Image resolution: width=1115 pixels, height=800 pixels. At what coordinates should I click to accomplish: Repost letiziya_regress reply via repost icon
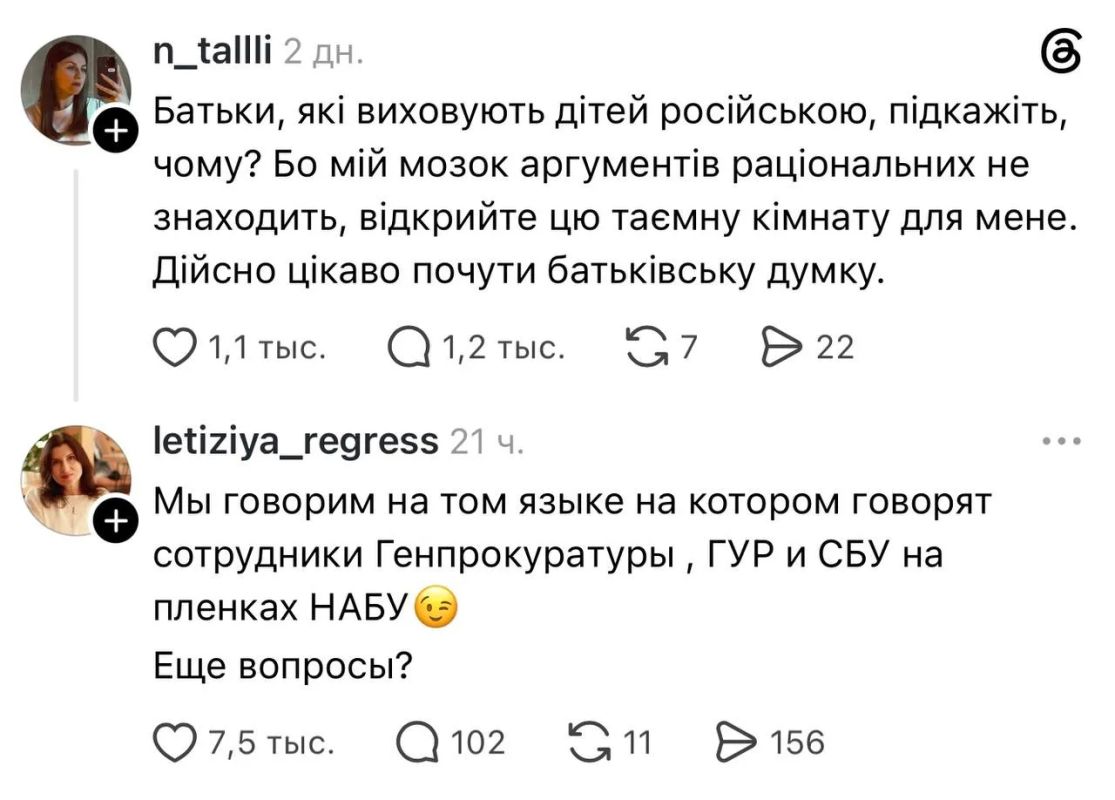590,743
